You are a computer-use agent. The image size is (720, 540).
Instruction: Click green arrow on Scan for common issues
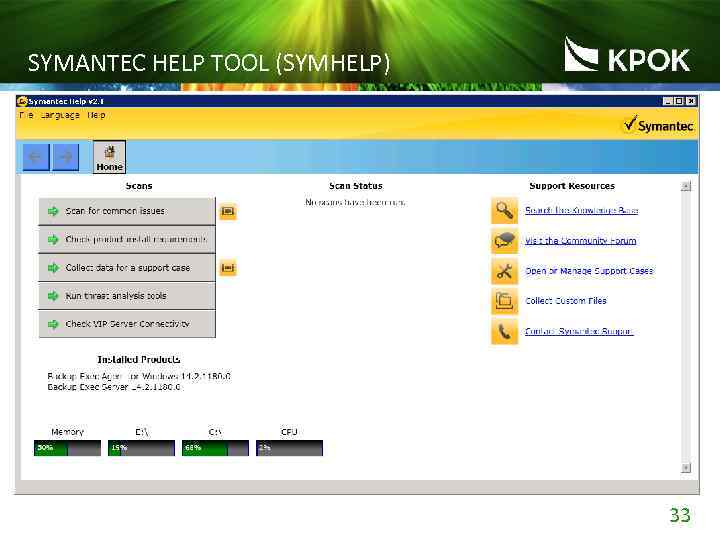click(x=53, y=211)
